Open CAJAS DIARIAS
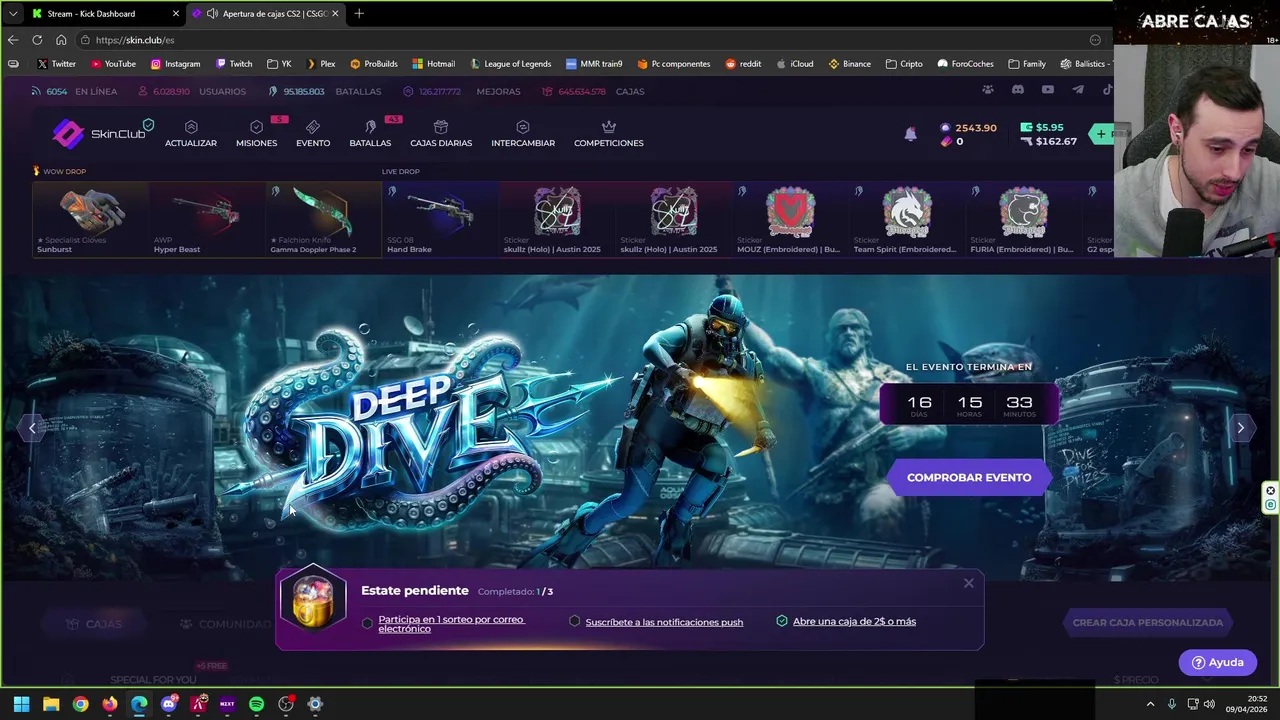1280x720 pixels. [441, 134]
